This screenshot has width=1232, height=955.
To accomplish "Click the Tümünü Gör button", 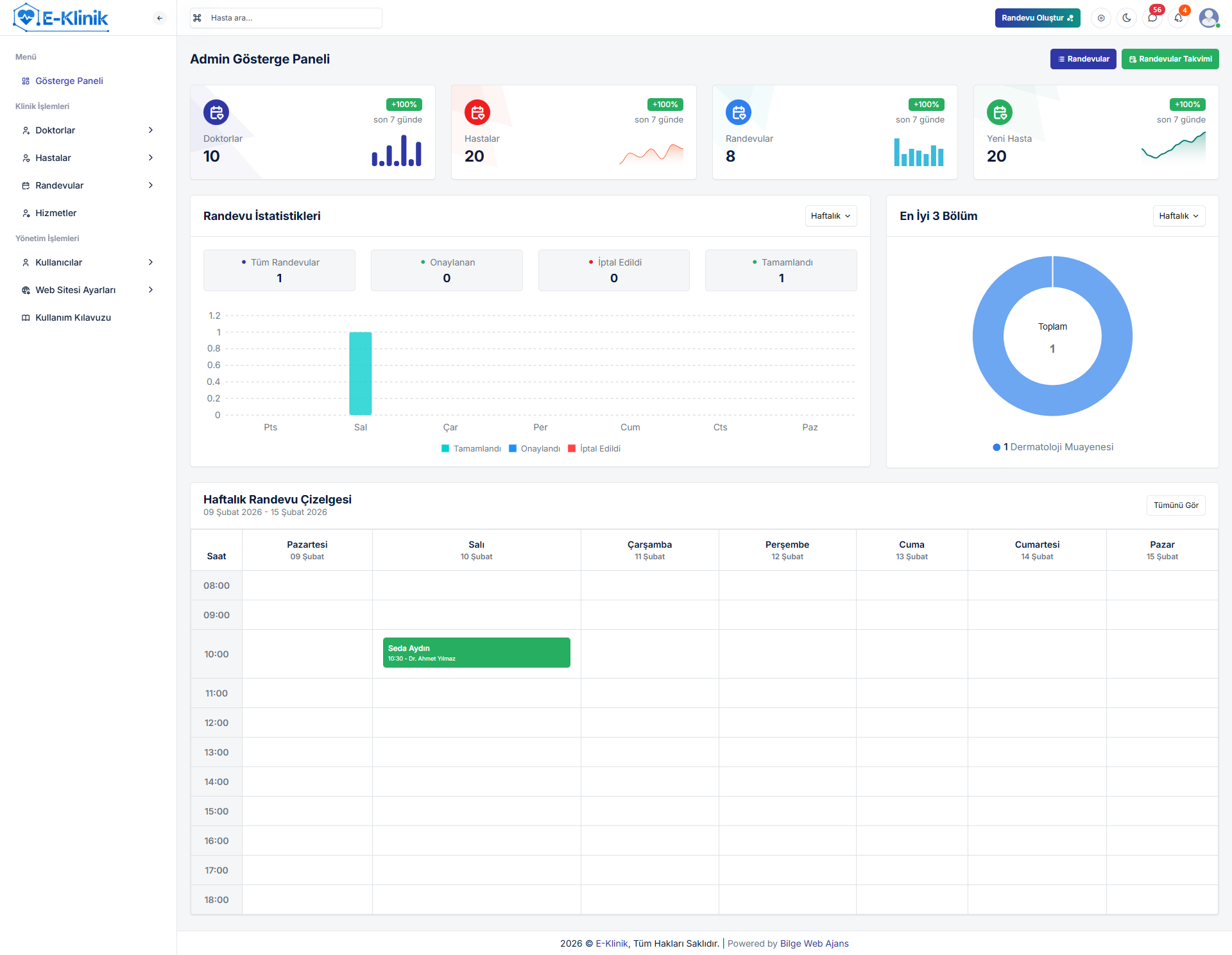I will (x=1176, y=505).
